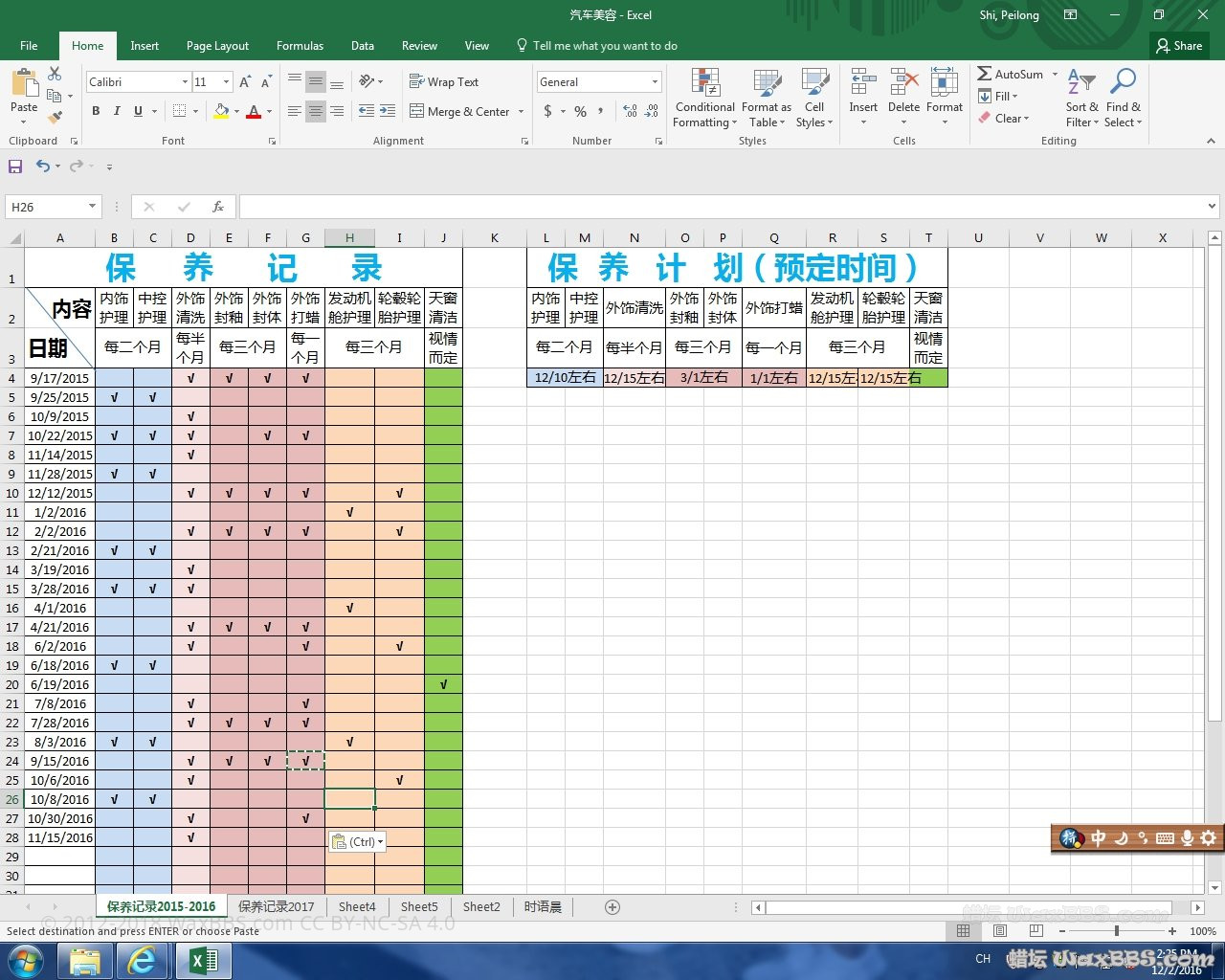Viewport: 1225px width, 980px height.
Task: Click the Share button
Action: (1179, 46)
